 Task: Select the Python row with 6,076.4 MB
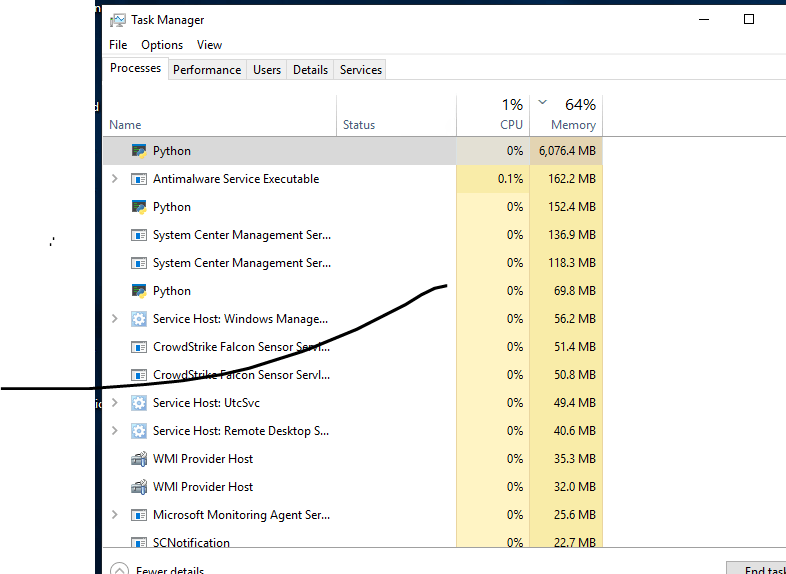(x=353, y=151)
